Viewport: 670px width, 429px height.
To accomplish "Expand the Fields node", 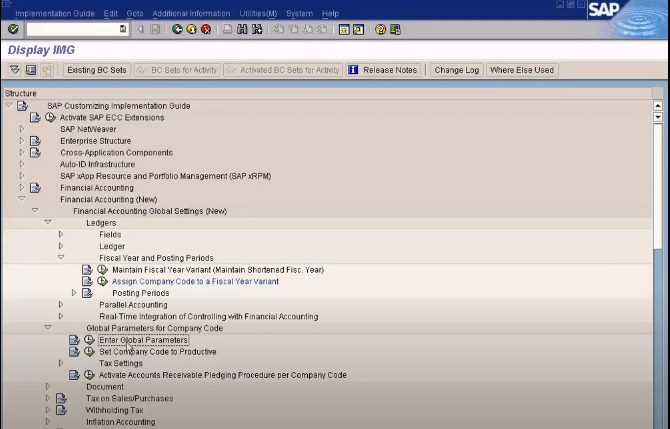I will pos(61,234).
